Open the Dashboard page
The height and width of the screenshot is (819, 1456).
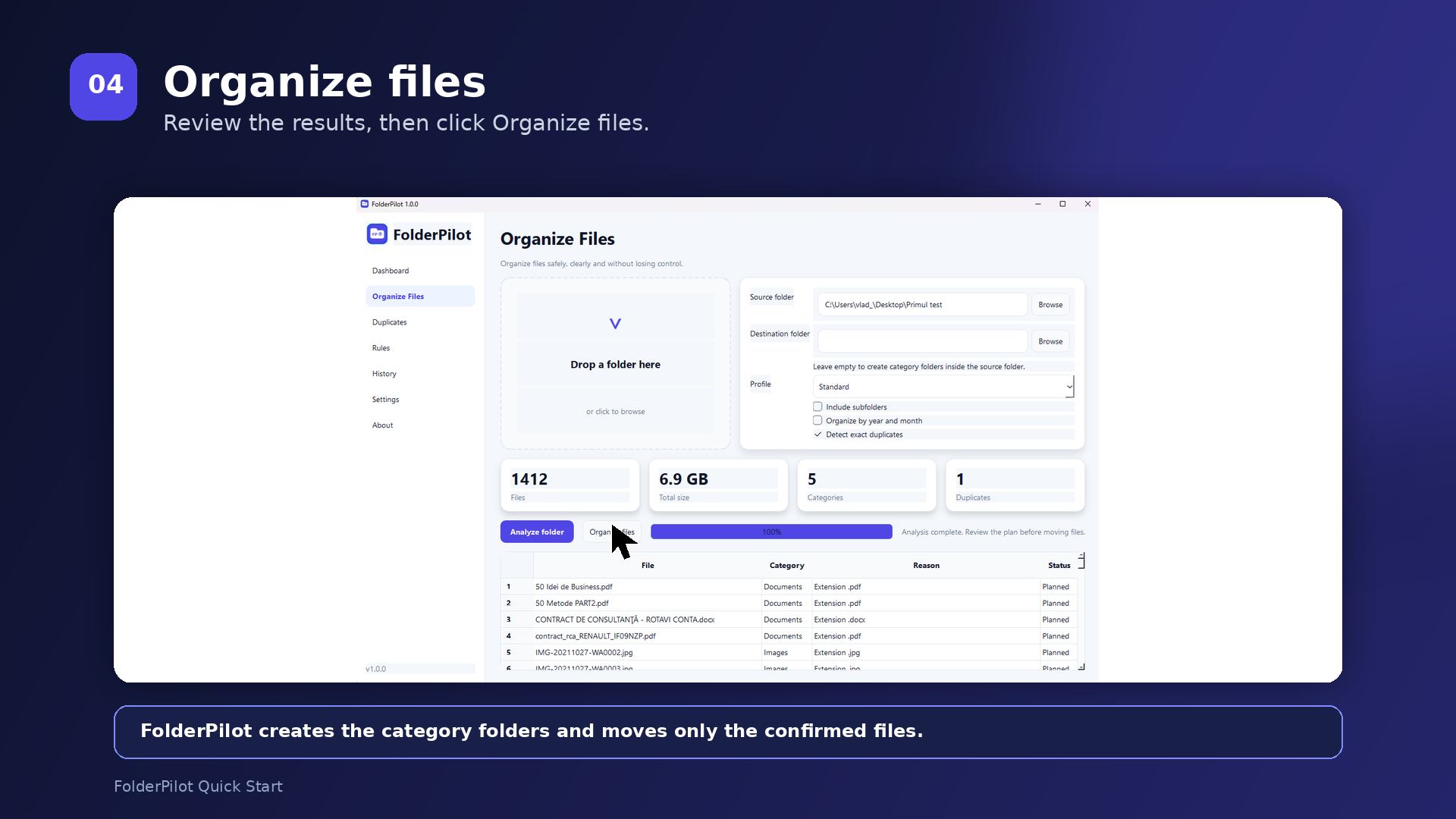[420, 271]
